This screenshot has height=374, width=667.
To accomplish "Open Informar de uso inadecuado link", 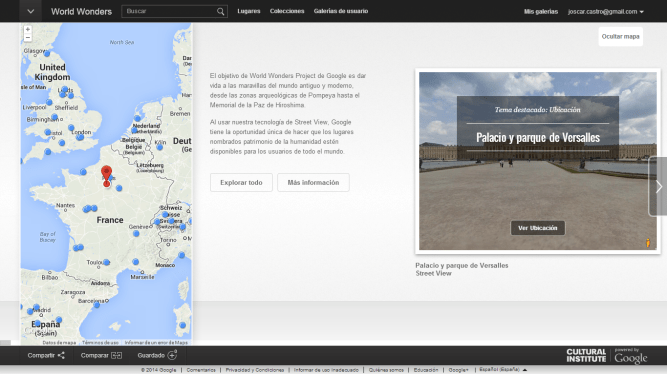I will [326, 370].
